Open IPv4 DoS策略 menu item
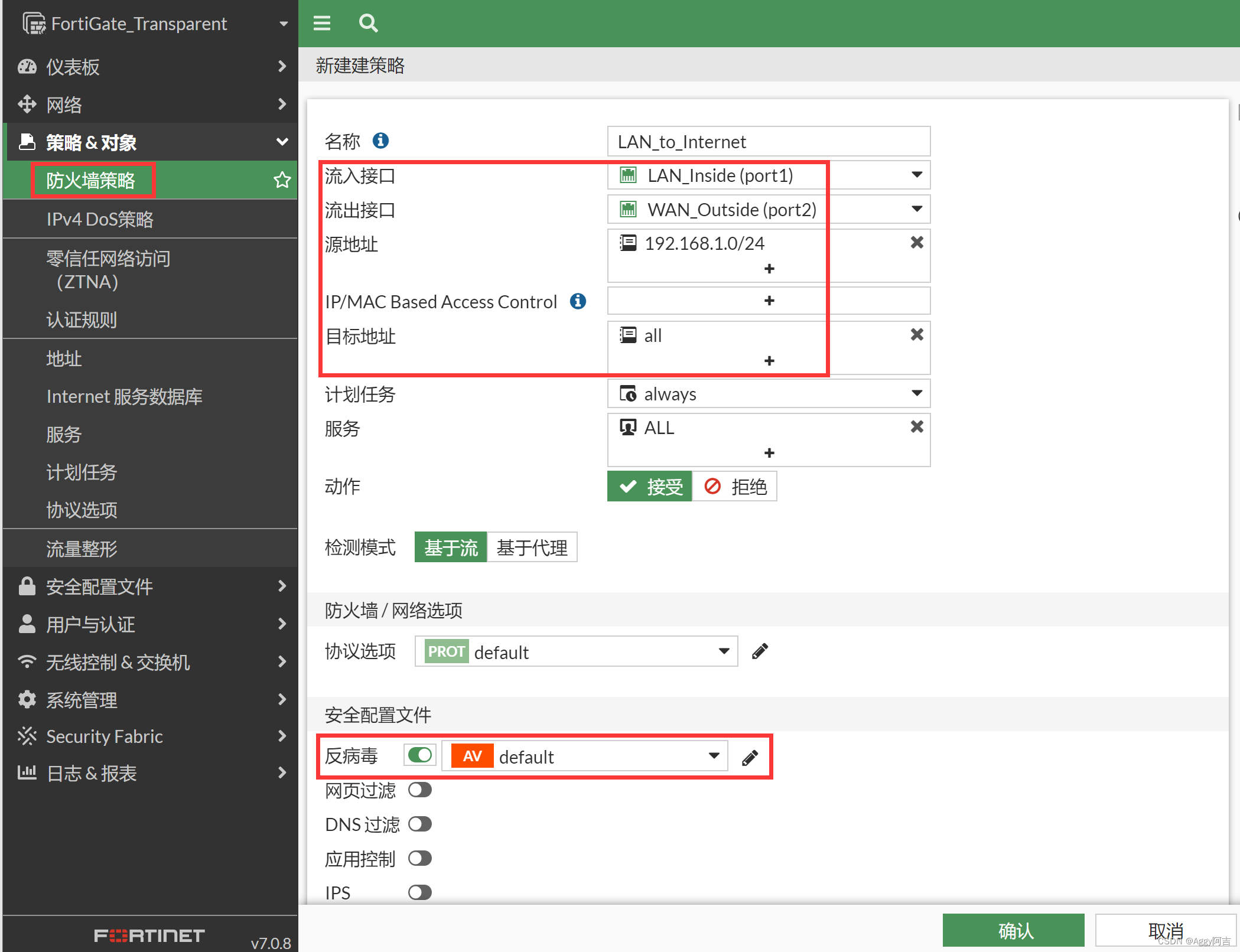1240x952 pixels. (100, 219)
